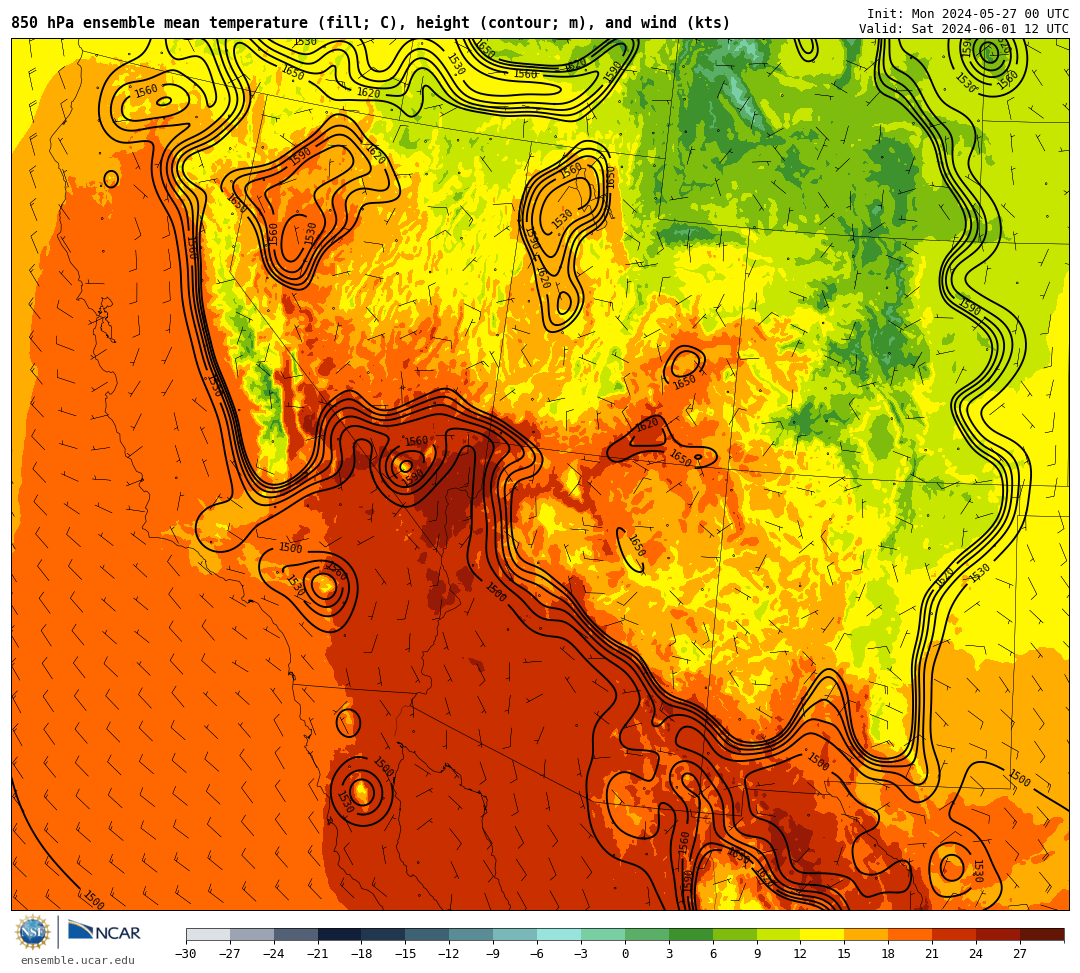Pick the 9 to 12 yellow-green swatch
The image size is (1080, 973).
(779, 934)
